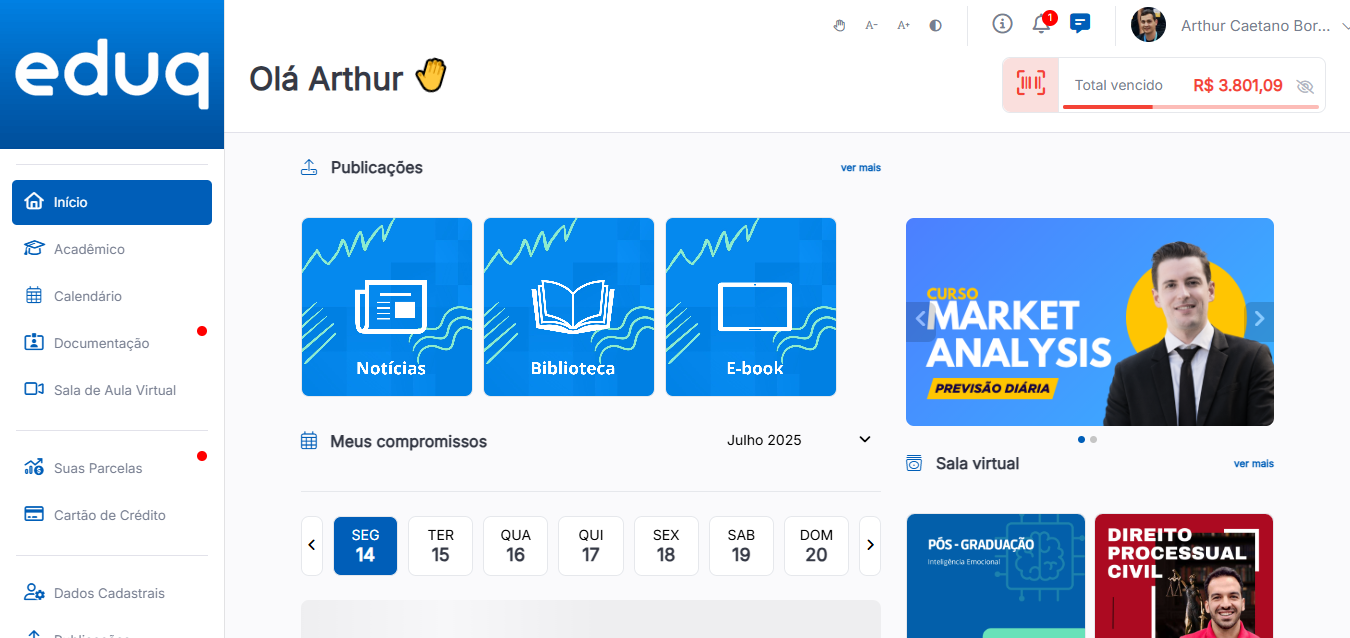
Task: Advance the banner carousel with right arrow
Action: pyautogui.click(x=1259, y=319)
